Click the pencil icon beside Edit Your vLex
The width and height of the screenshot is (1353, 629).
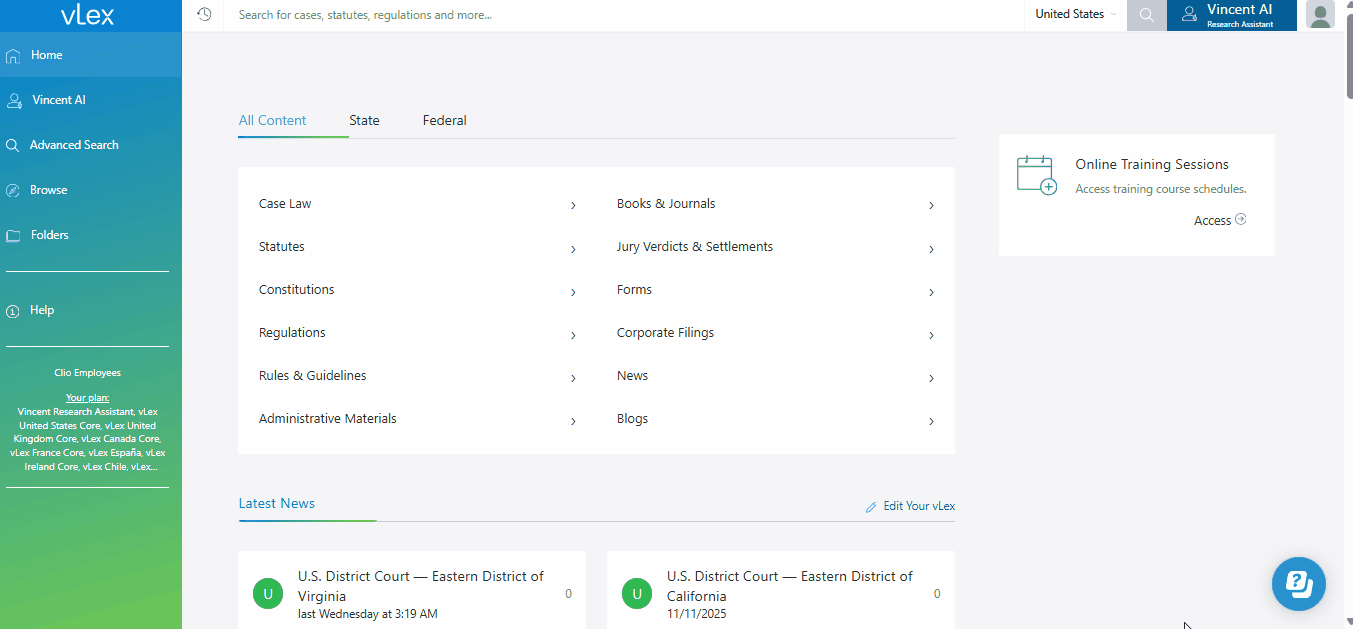pyautogui.click(x=871, y=507)
